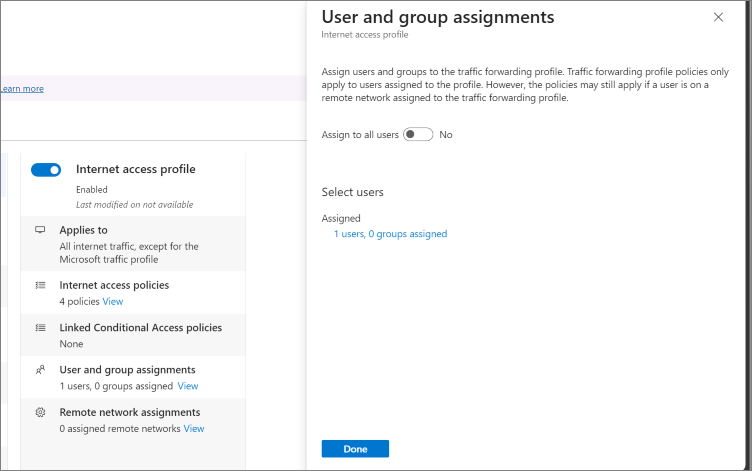752x471 pixels.
Task: Open the Learn more link
Action: [x=22, y=89]
